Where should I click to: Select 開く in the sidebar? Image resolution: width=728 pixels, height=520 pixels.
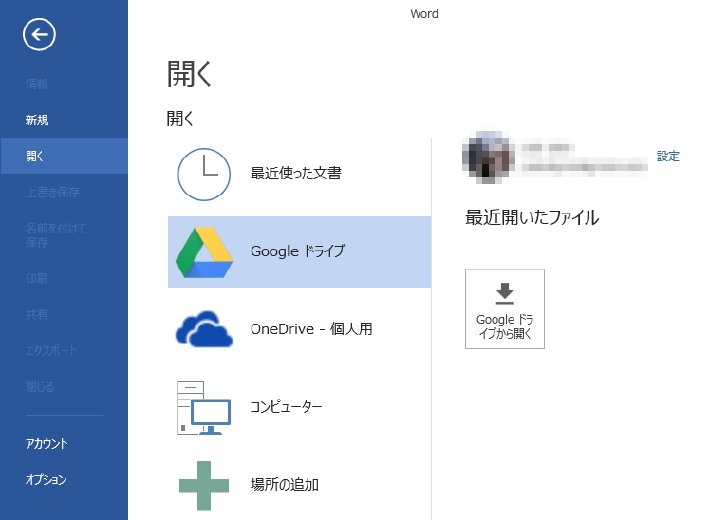point(64,156)
